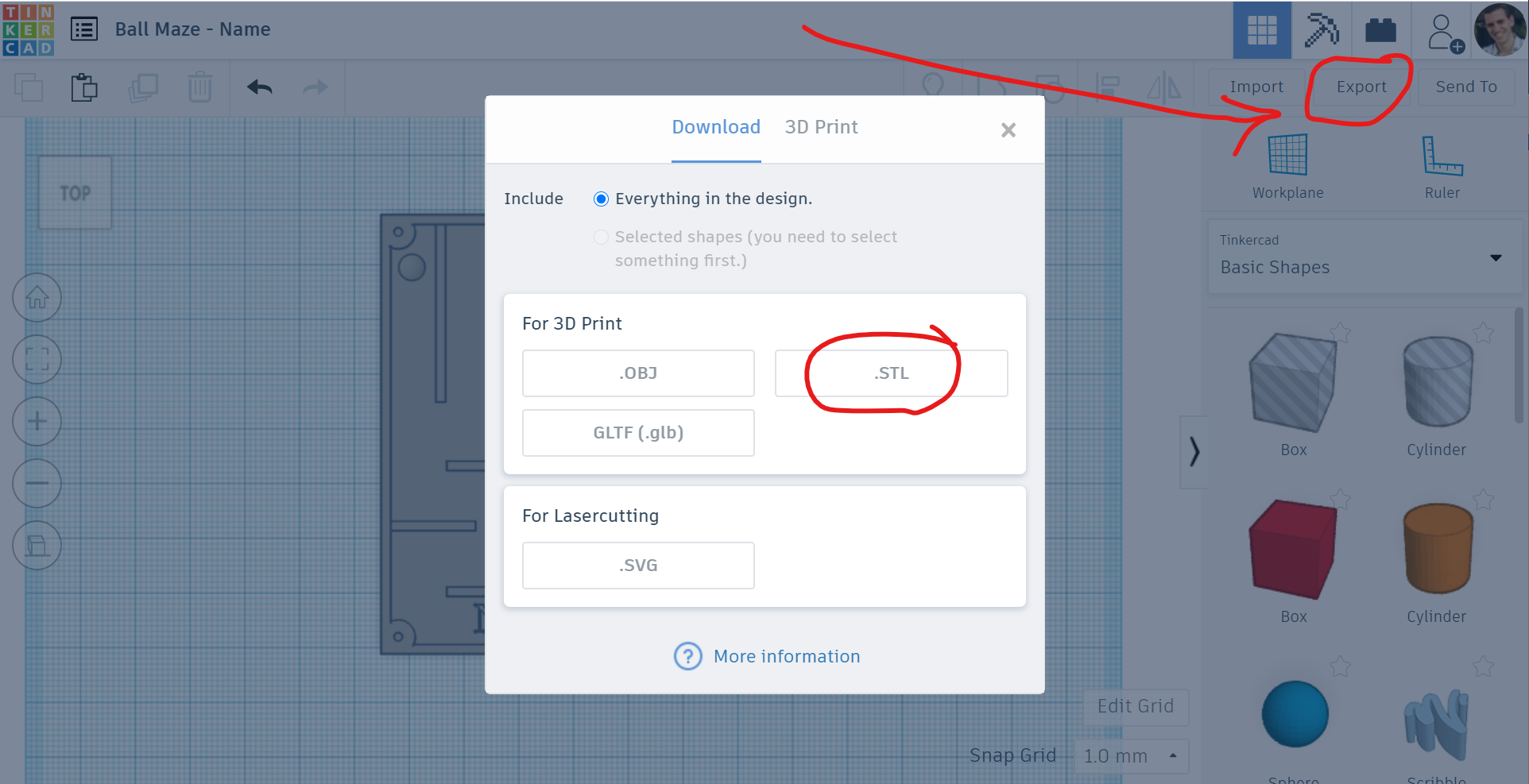The image size is (1529, 784).
Task: Download as .OBJ file
Action: pyautogui.click(x=638, y=373)
